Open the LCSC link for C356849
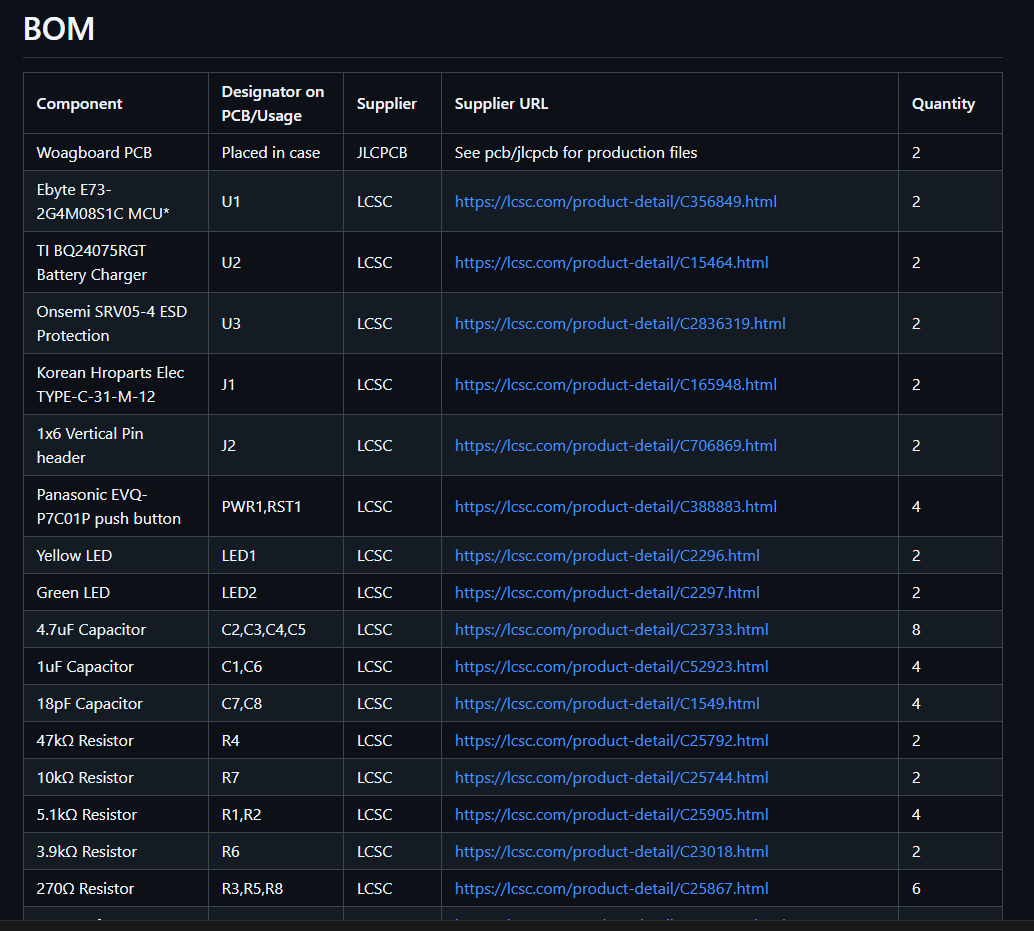 [x=615, y=201]
